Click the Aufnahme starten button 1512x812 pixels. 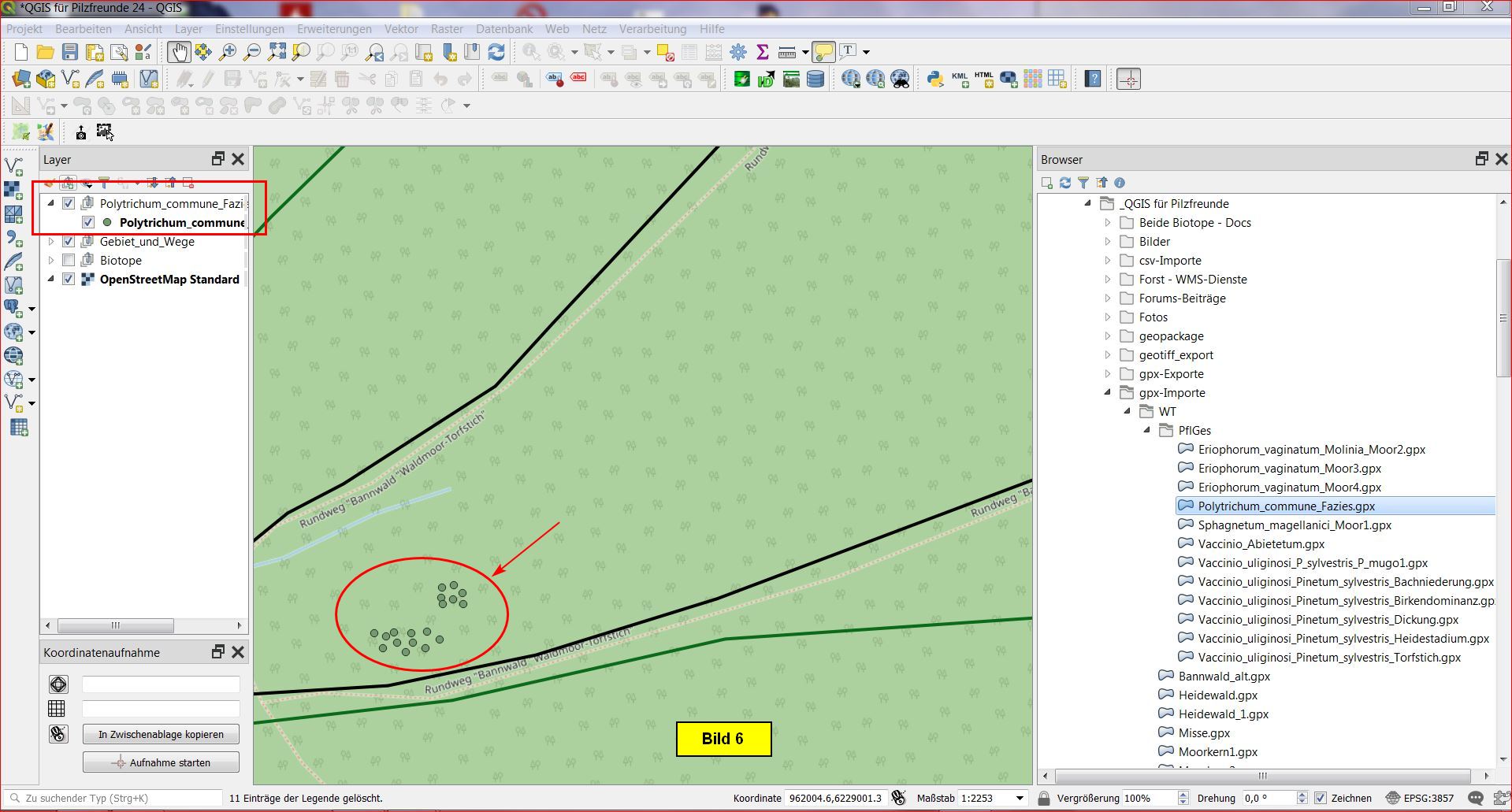pos(161,762)
